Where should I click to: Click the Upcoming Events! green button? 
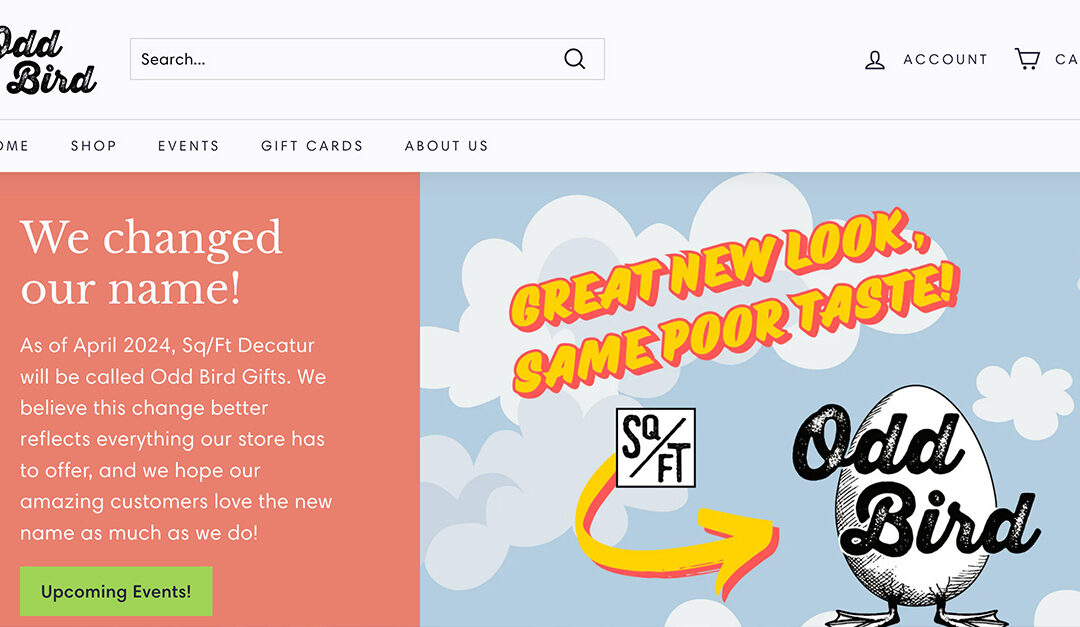[116, 591]
